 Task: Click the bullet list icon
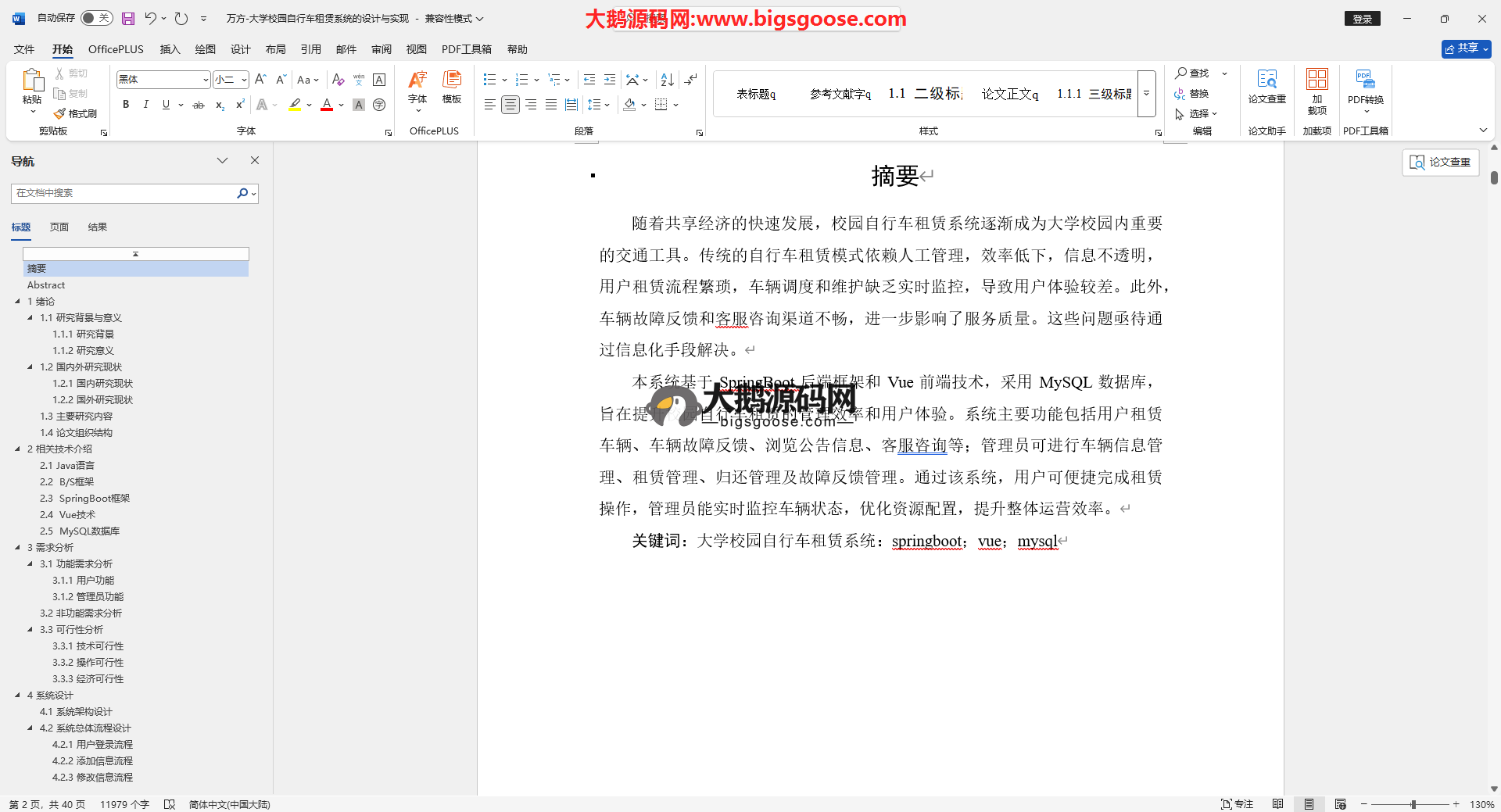[x=490, y=80]
